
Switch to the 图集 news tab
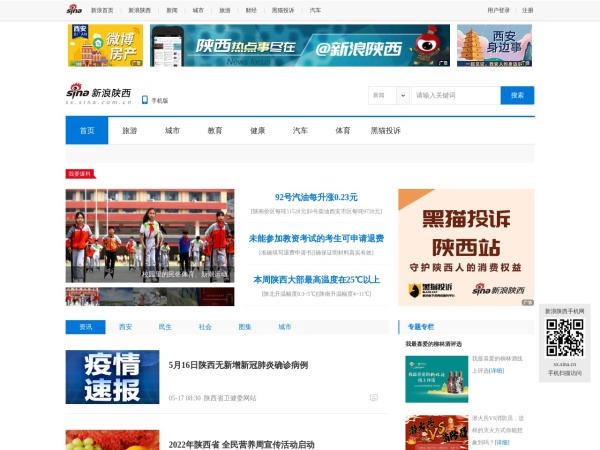245,327
